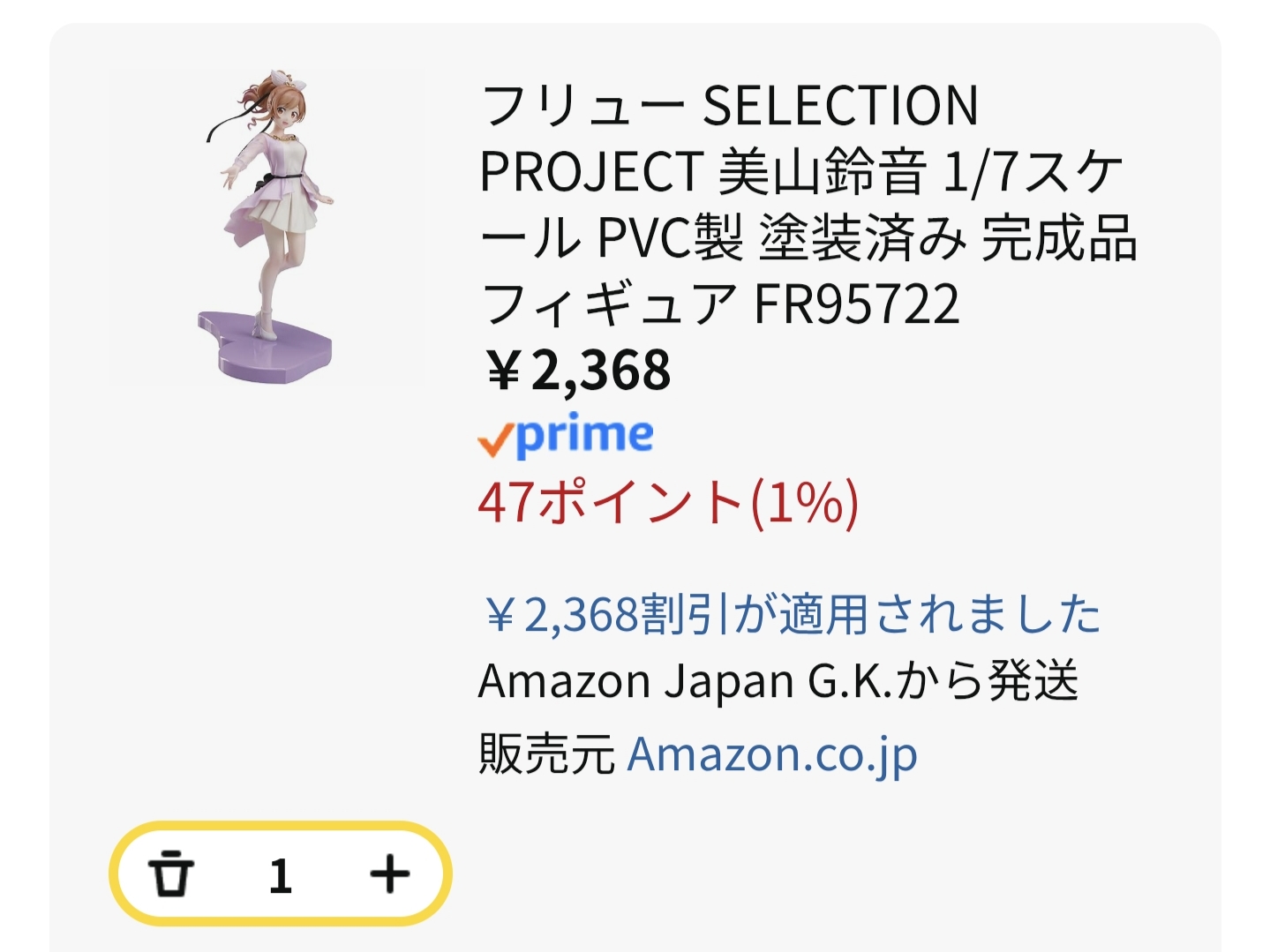Click the 販売元 seller label
This screenshot has height=952, width=1270.
click(546, 754)
